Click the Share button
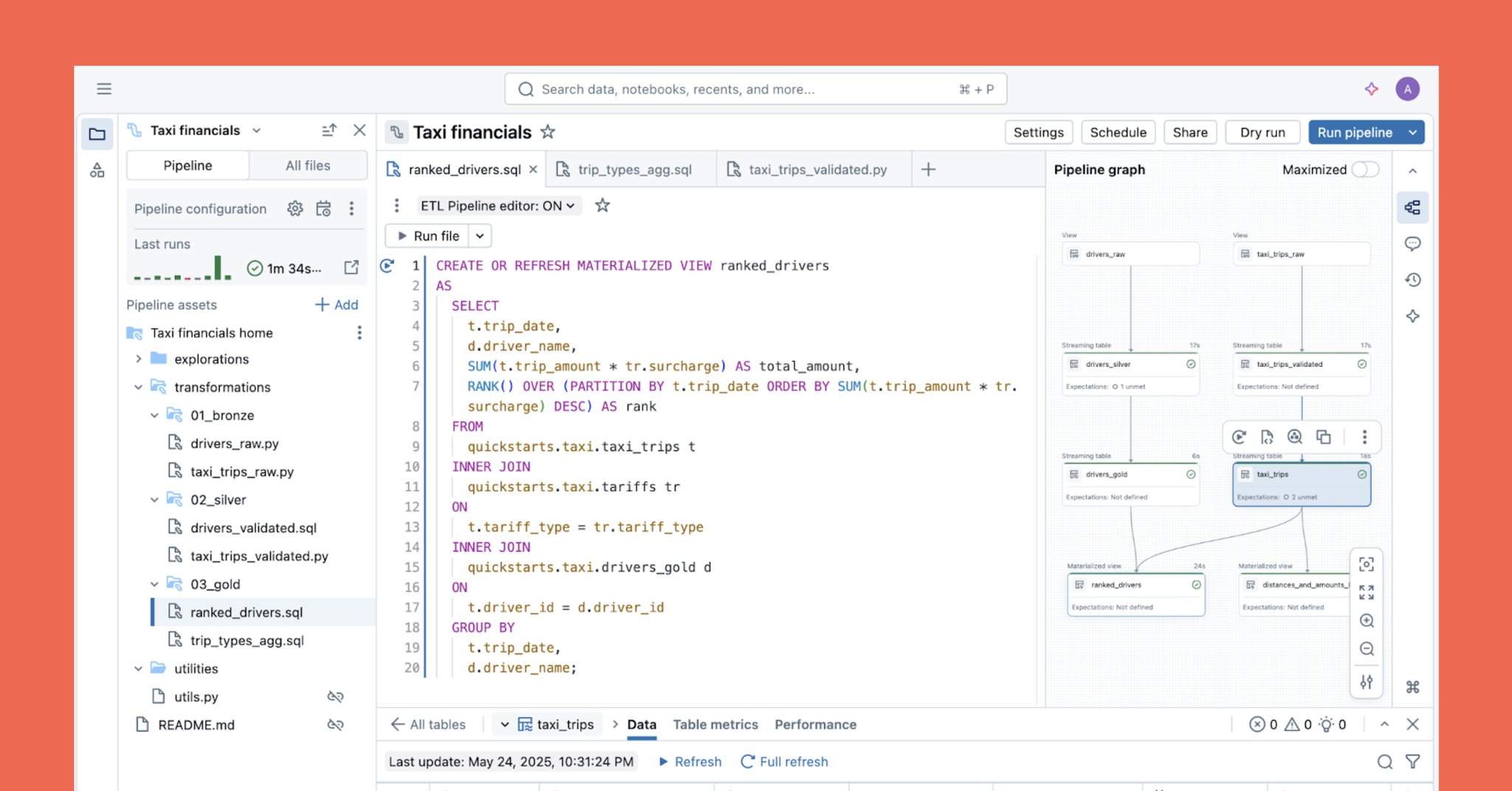The image size is (1512, 791). 1190,133
